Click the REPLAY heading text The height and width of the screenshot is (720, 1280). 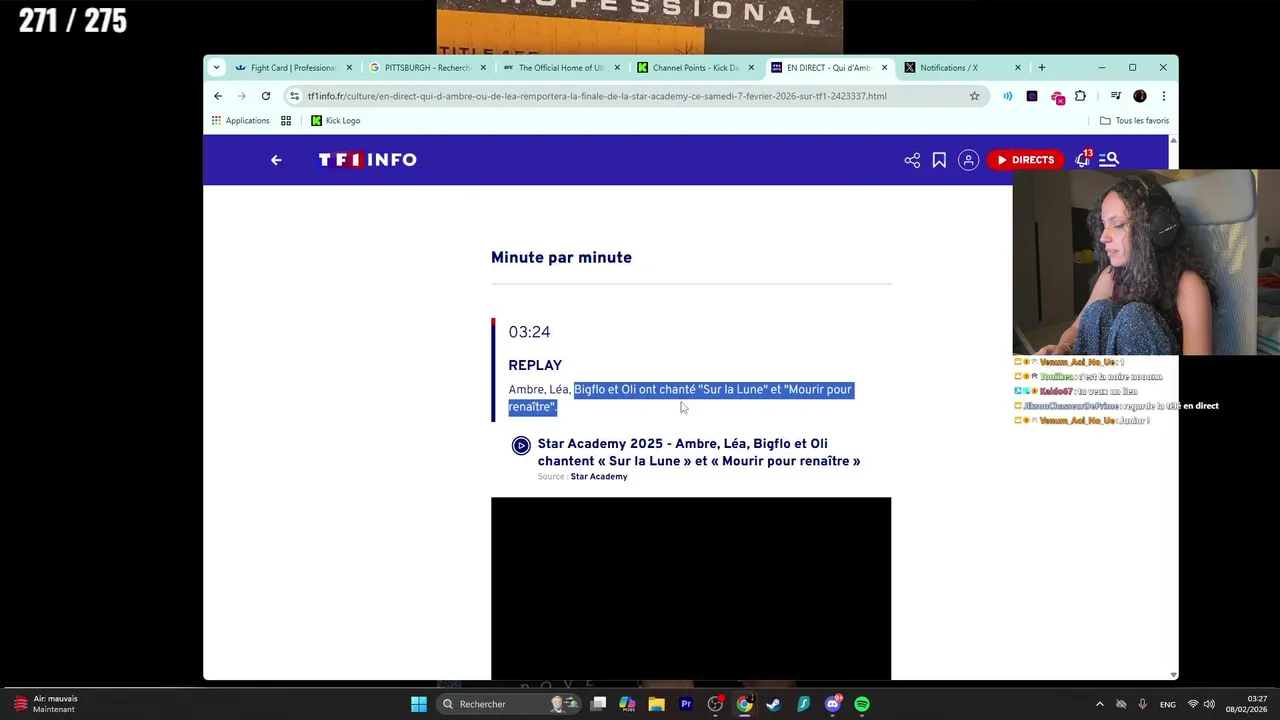pos(535,365)
